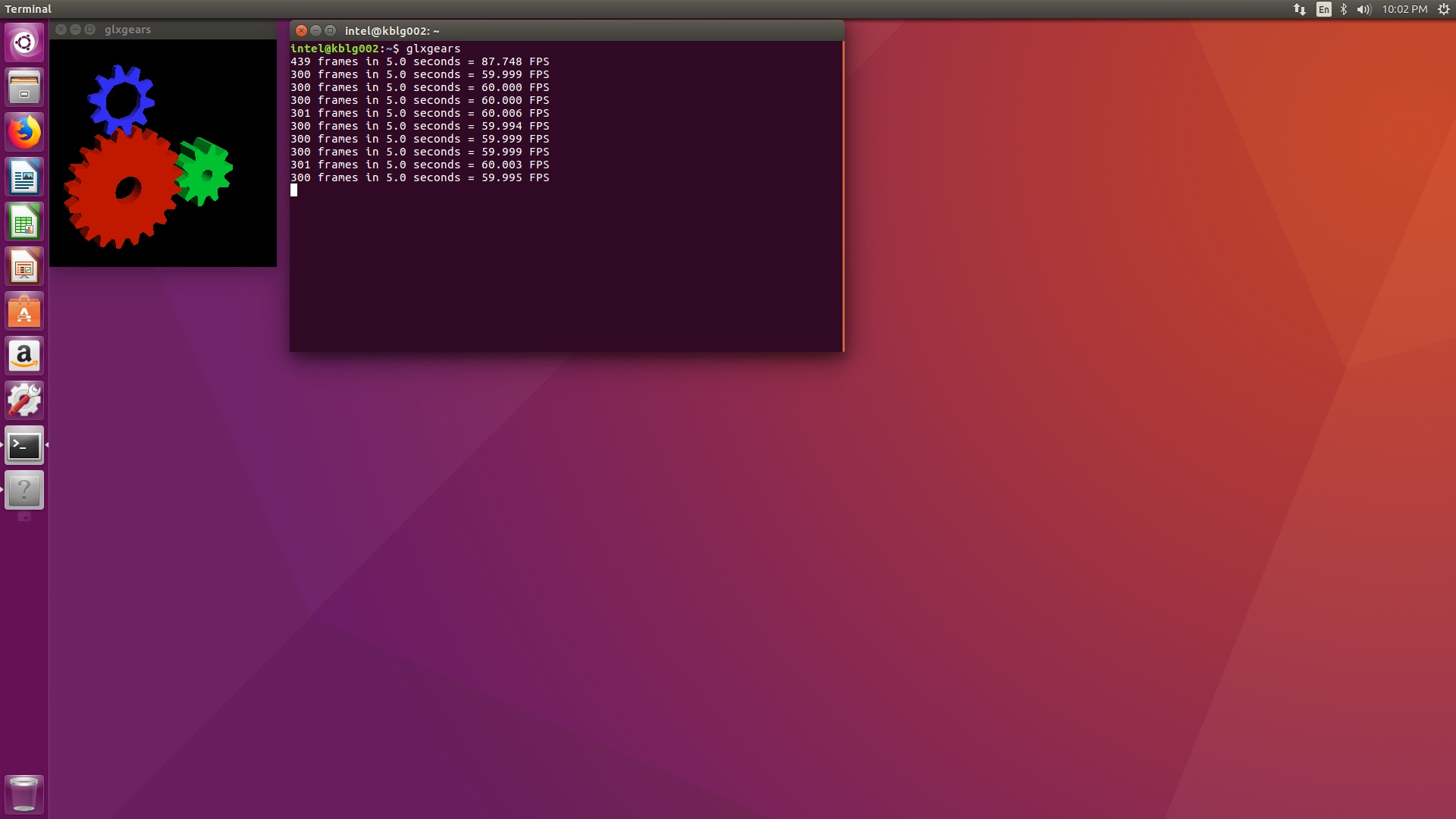
Task: Launch LibreOffice Calc spreadsheet
Action: [x=24, y=222]
